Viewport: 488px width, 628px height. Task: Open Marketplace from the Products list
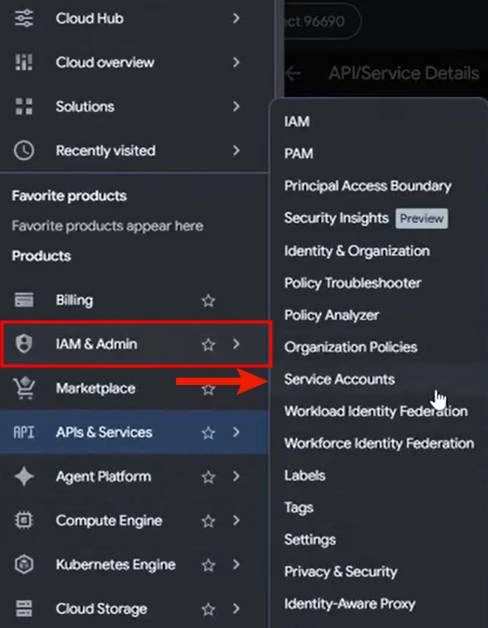[95, 388]
